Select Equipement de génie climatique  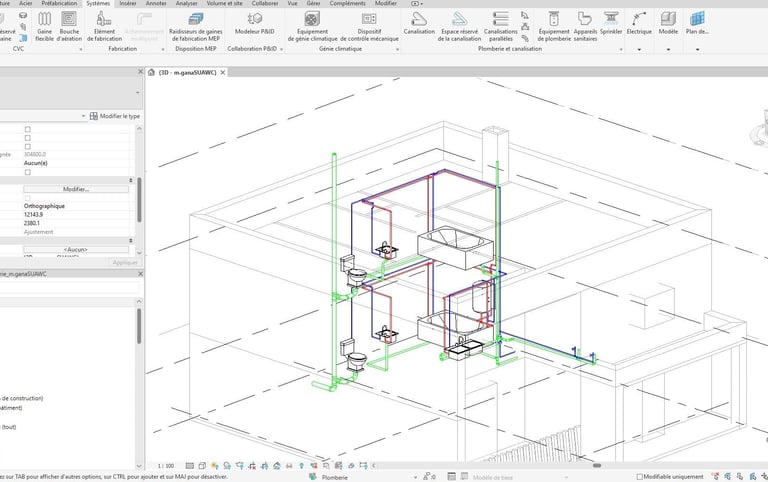312,26
